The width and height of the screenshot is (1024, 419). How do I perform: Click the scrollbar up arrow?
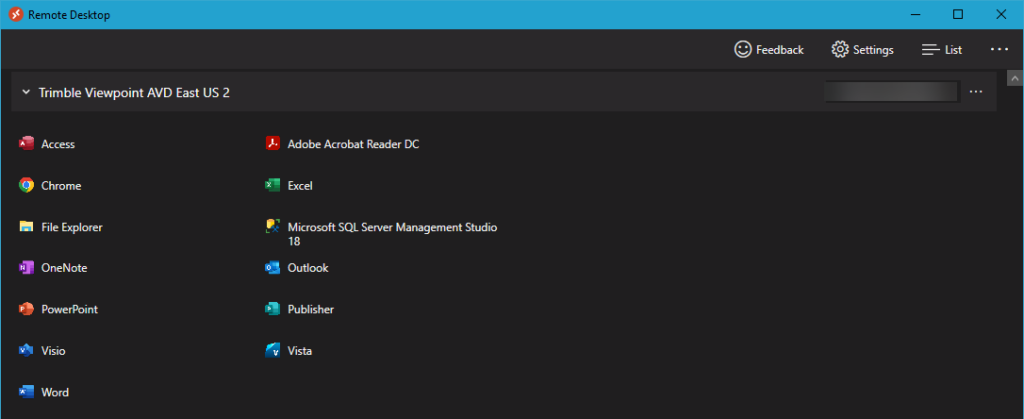point(1015,78)
